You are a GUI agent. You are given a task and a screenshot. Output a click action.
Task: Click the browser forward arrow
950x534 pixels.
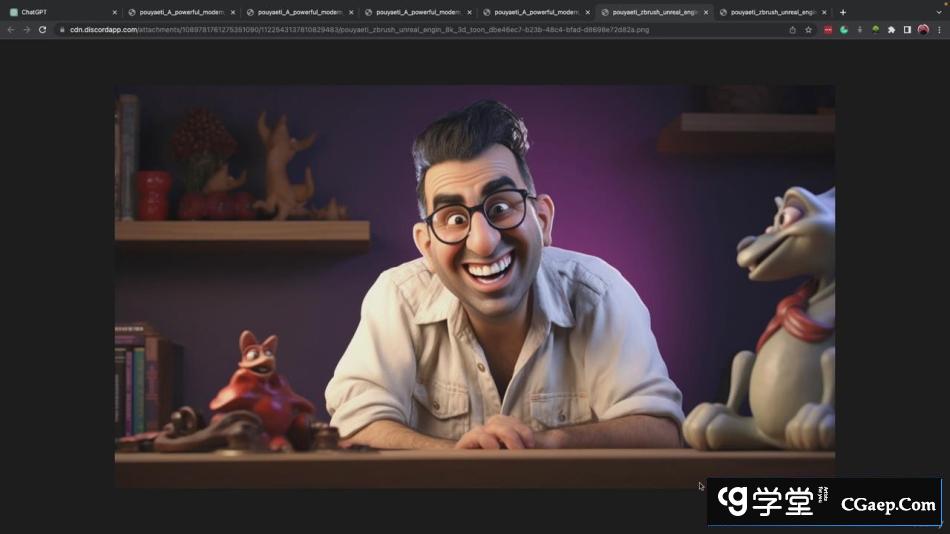pos(26,30)
